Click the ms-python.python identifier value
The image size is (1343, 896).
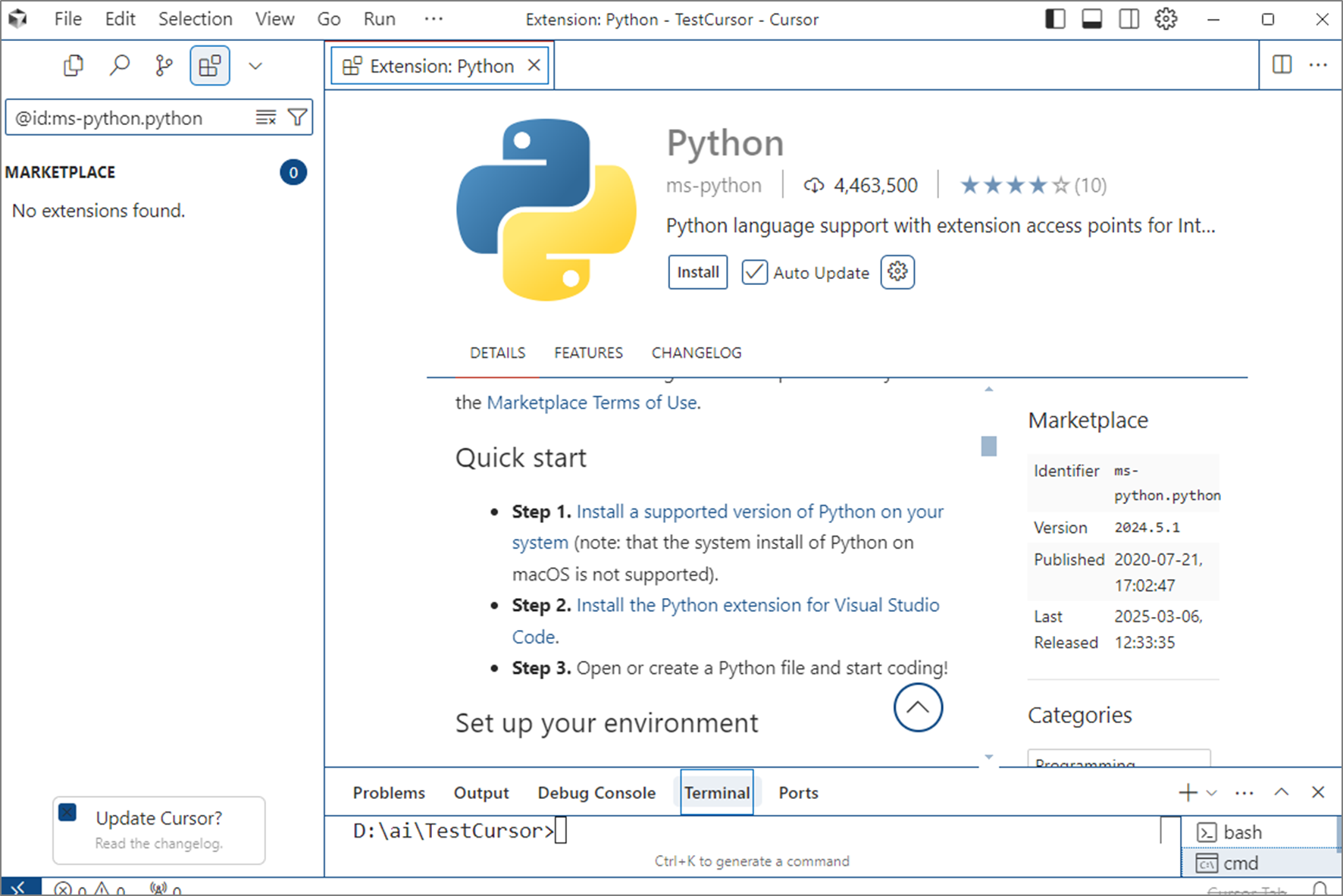click(x=1167, y=483)
